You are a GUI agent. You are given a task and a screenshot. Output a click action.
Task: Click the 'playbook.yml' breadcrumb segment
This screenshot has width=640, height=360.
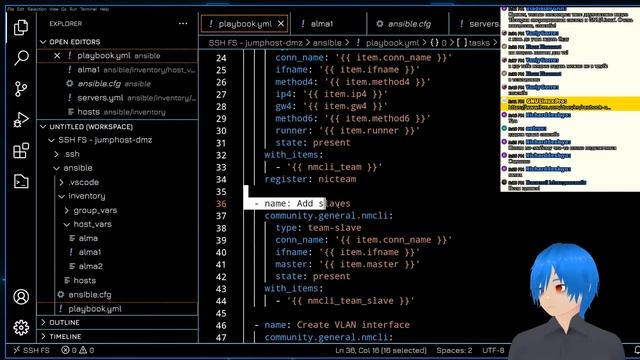[x=392, y=42]
